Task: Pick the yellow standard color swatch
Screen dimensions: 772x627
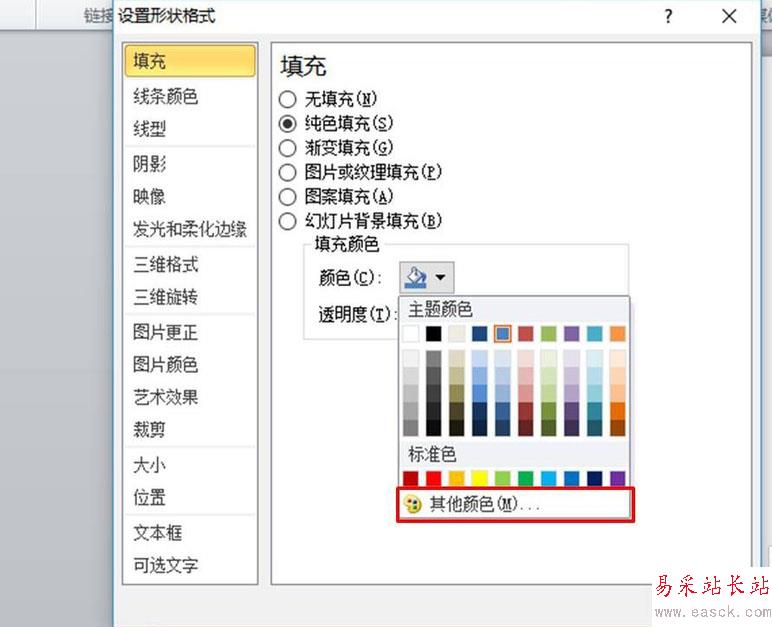Action: coord(480,478)
